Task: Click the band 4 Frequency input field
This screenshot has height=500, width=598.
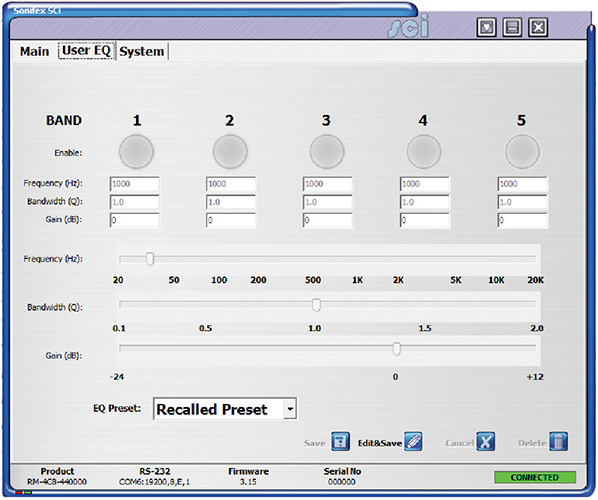Action: [425, 184]
